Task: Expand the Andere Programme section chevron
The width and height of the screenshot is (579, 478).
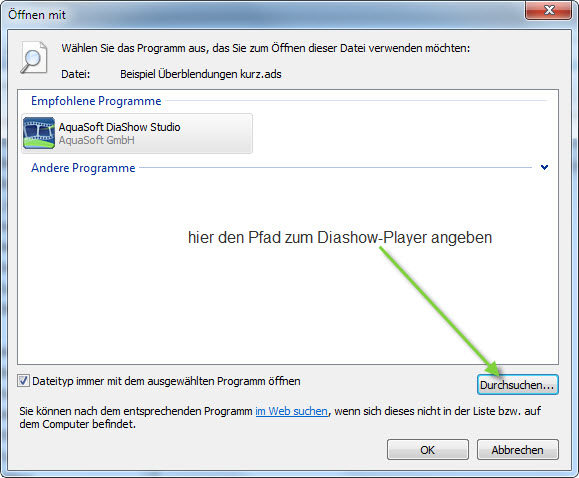Action: [x=544, y=167]
